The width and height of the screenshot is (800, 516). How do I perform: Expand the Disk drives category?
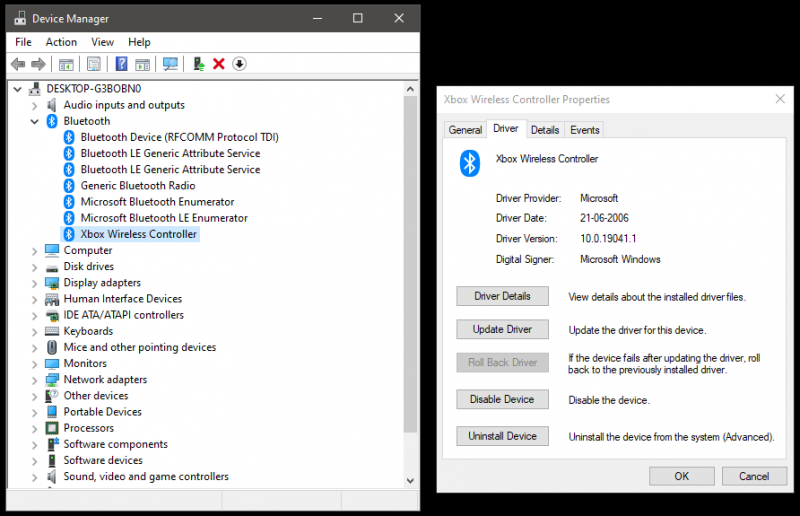point(35,267)
